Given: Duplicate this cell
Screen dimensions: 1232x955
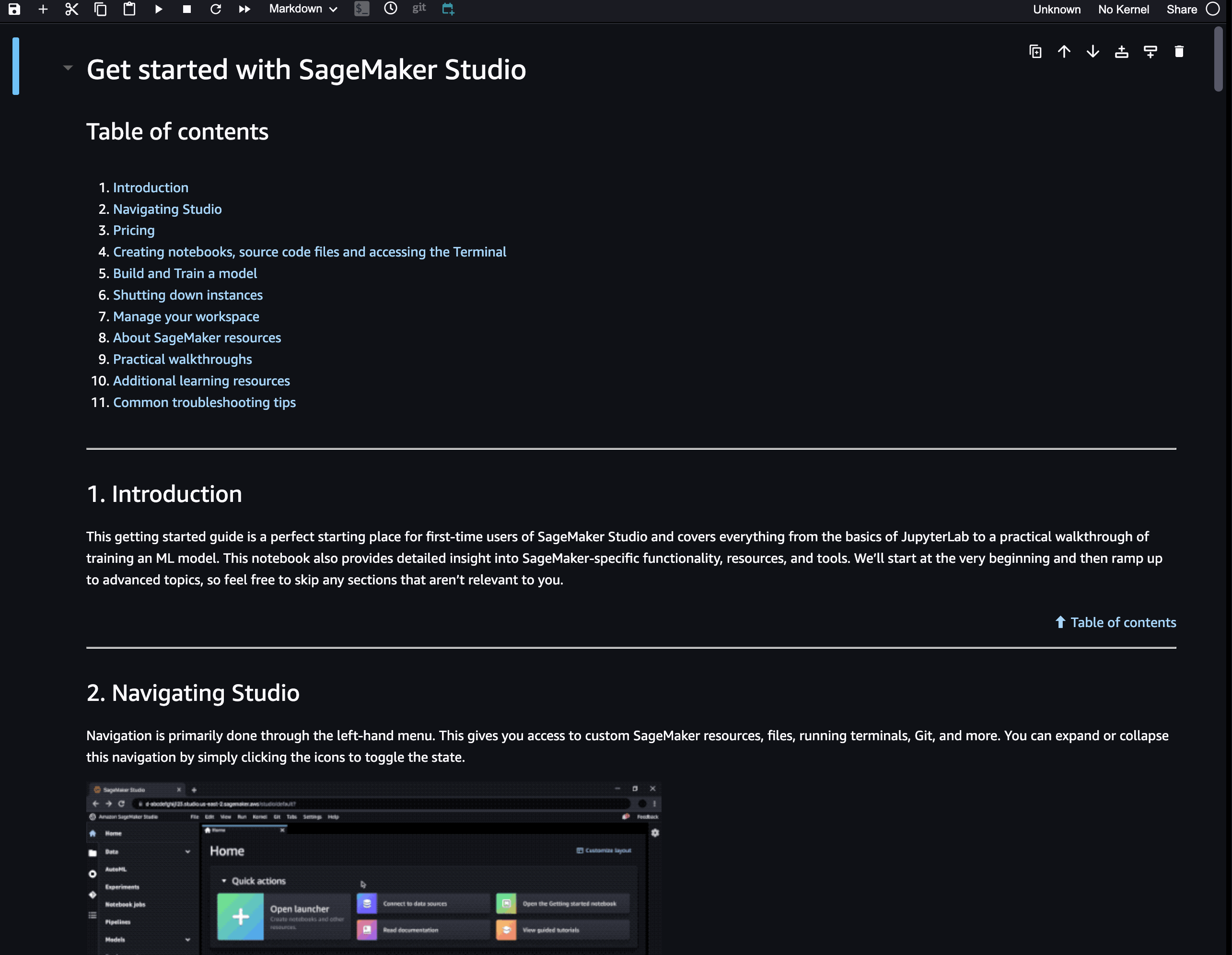Looking at the screenshot, I should [x=1035, y=51].
